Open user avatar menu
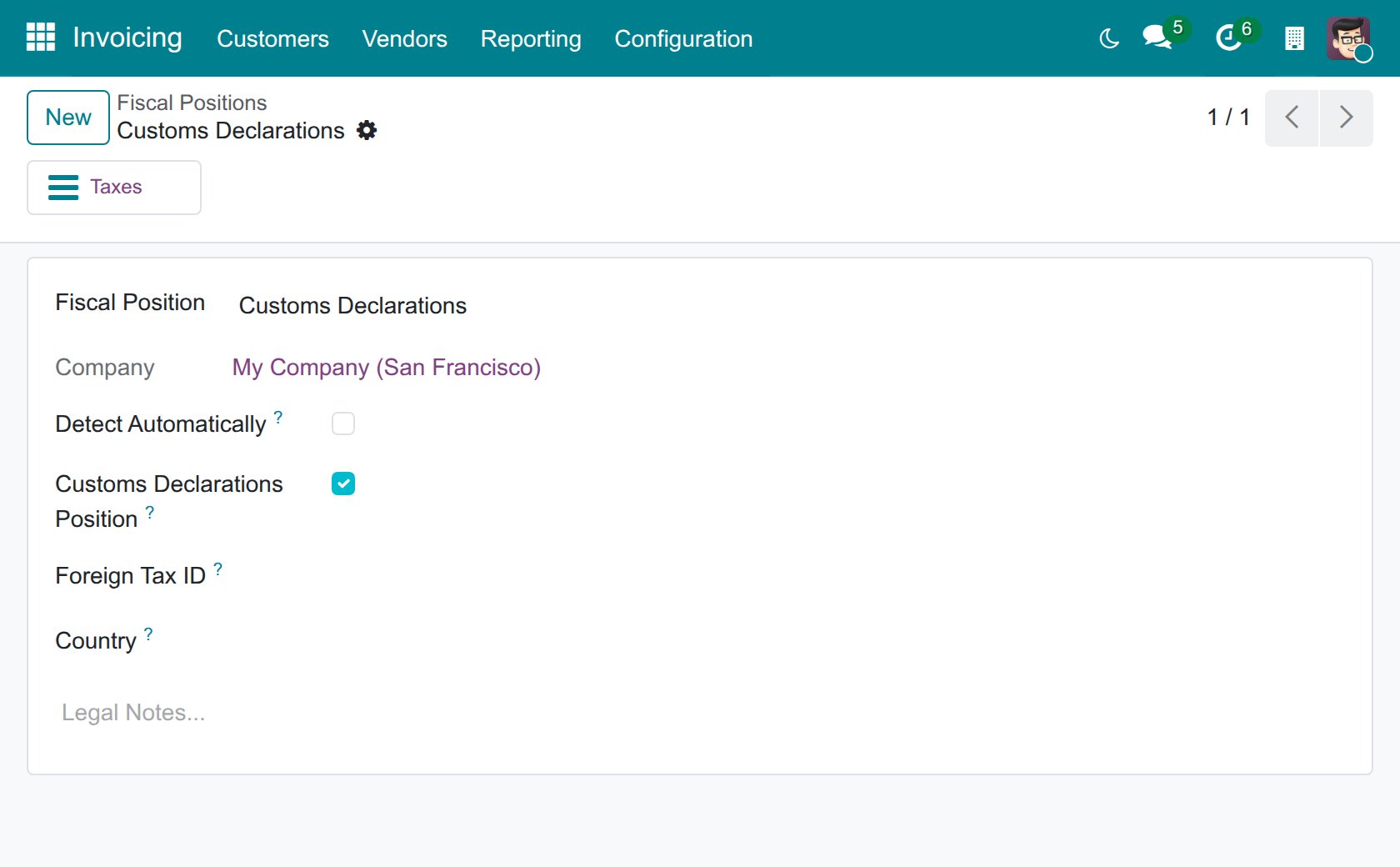Viewport: 1400px width, 867px height. coord(1348,38)
